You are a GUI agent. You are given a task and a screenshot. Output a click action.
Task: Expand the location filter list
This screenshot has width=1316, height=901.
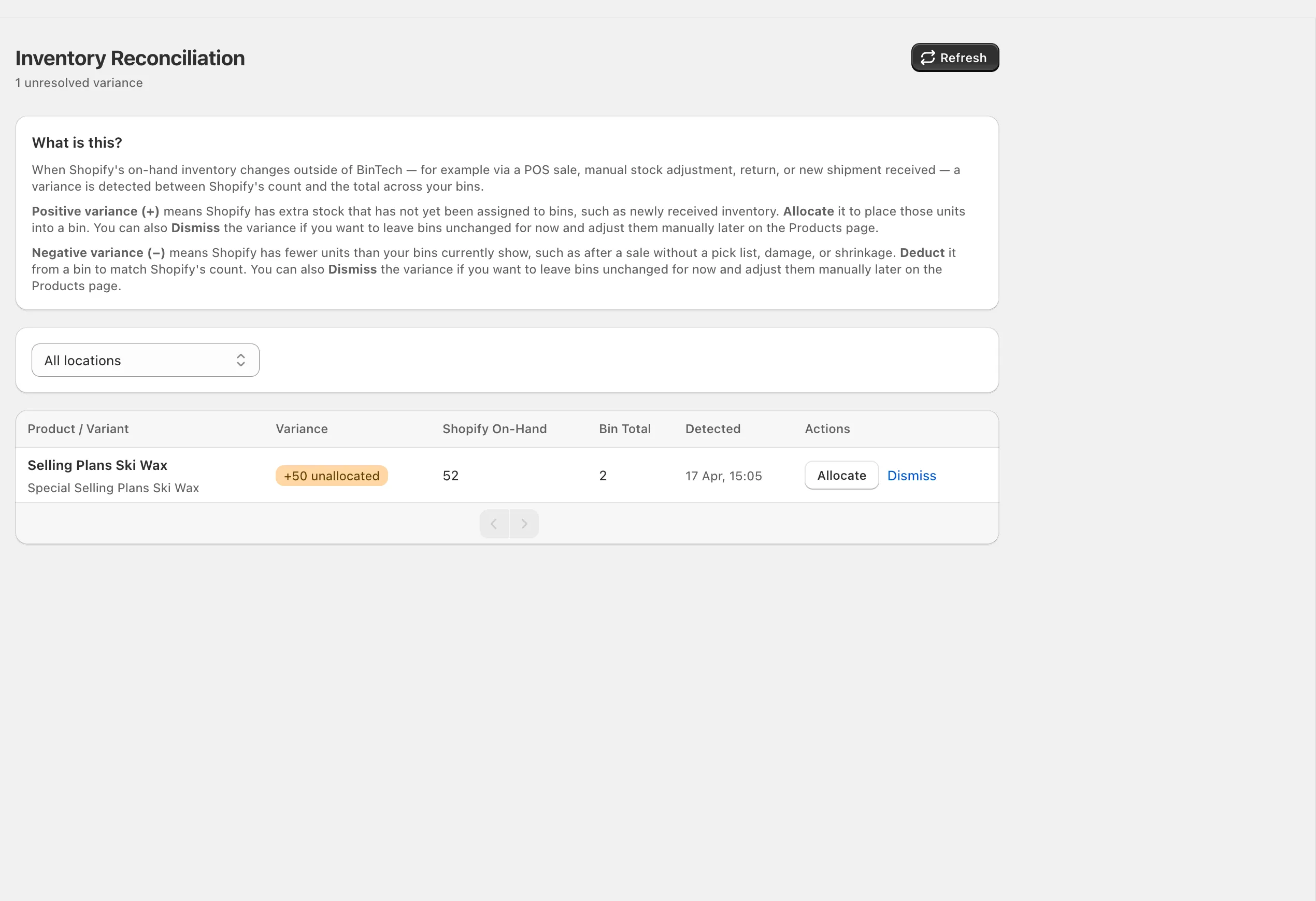point(145,360)
